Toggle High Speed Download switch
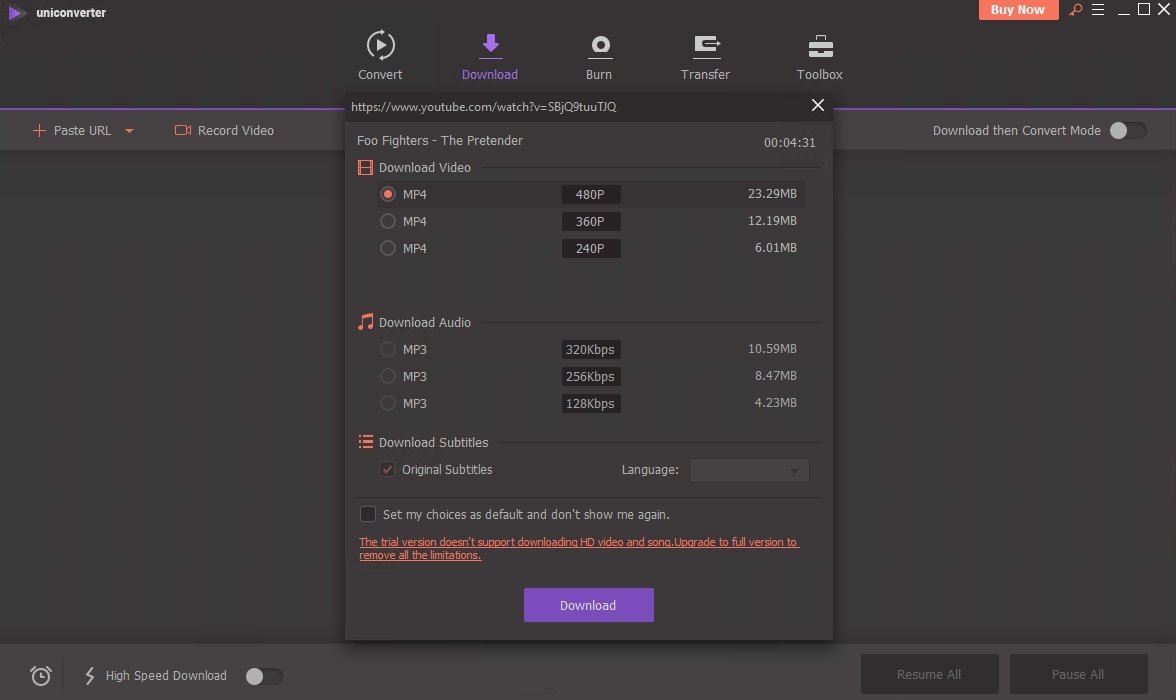Image resolution: width=1176 pixels, height=700 pixels. pos(264,676)
